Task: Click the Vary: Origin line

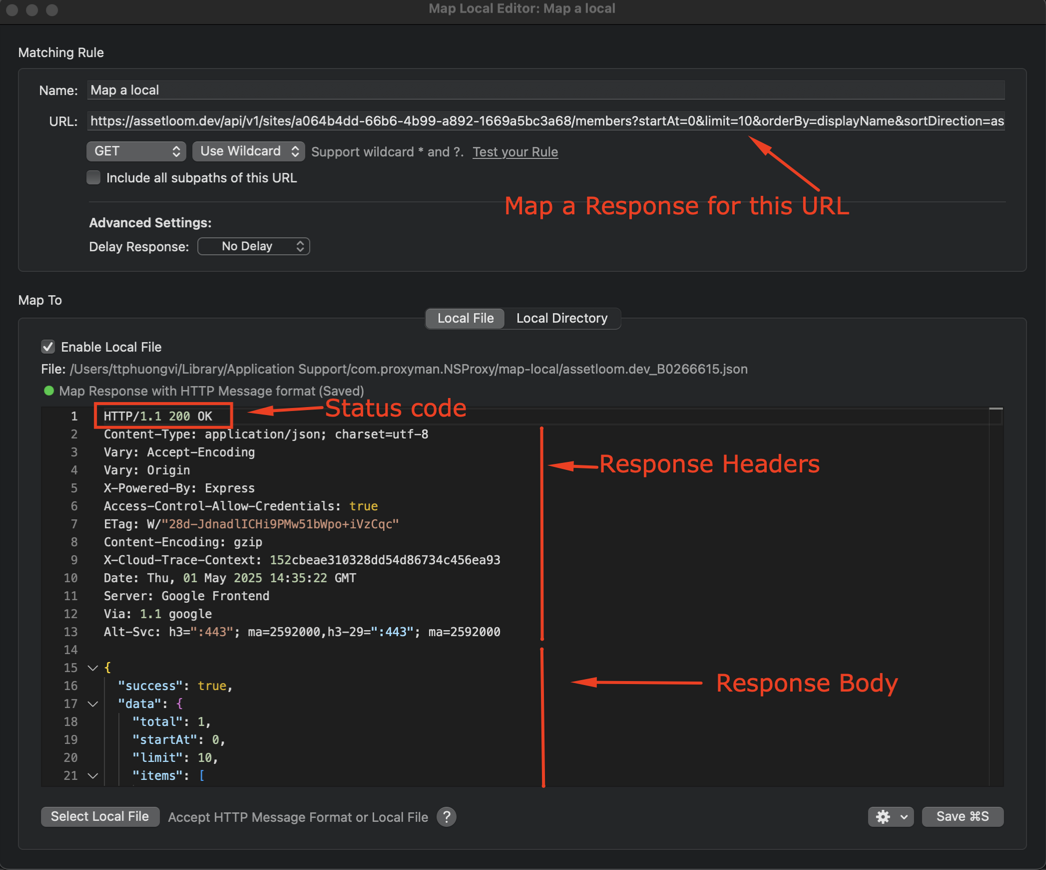Action: (x=146, y=470)
